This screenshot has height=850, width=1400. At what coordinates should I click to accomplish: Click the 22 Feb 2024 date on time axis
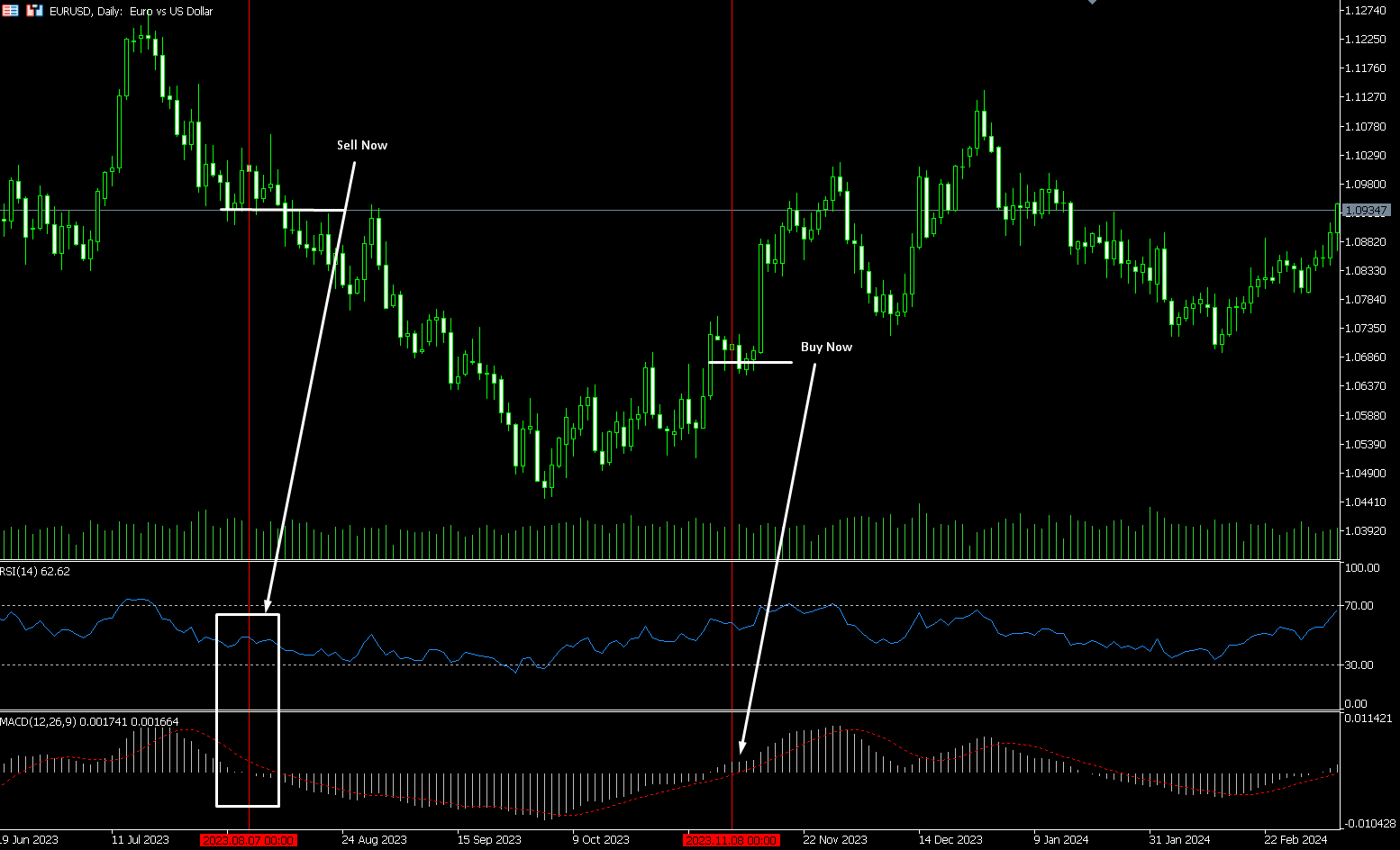coord(1295,840)
